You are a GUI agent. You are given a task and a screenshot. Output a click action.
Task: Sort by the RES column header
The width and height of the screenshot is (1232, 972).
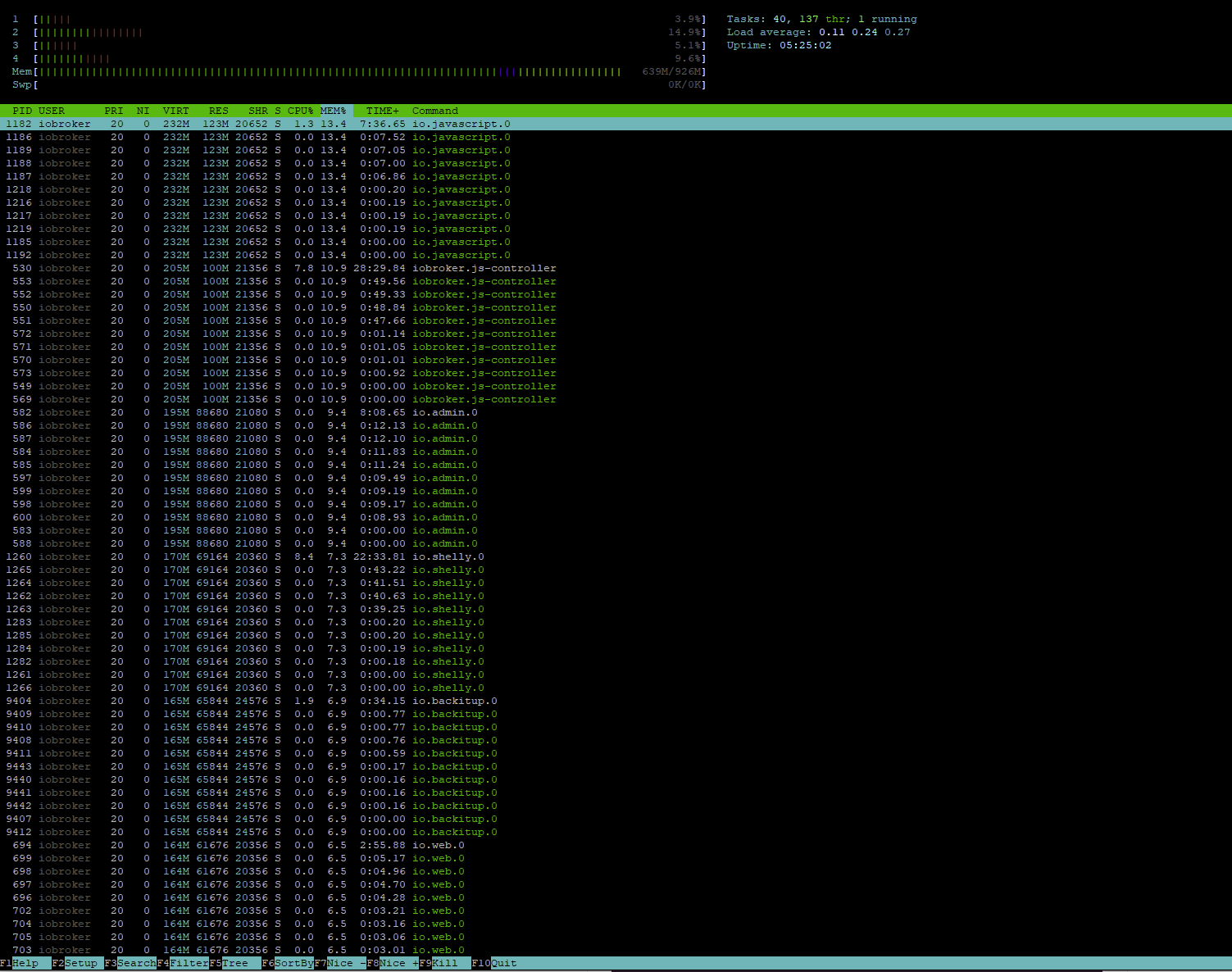(219, 111)
